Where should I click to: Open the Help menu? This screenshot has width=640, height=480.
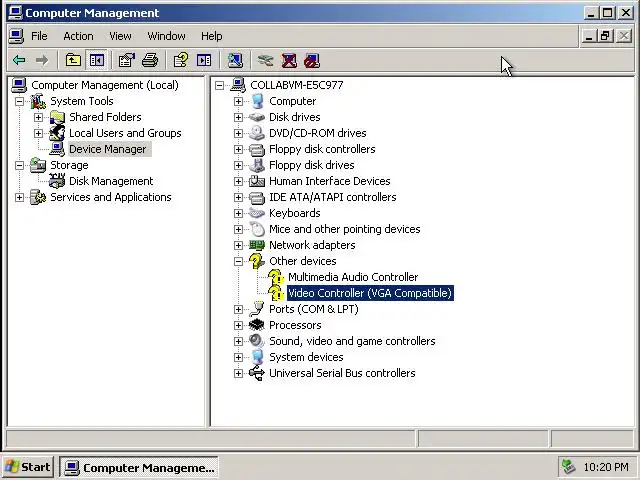(x=211, y=36)
